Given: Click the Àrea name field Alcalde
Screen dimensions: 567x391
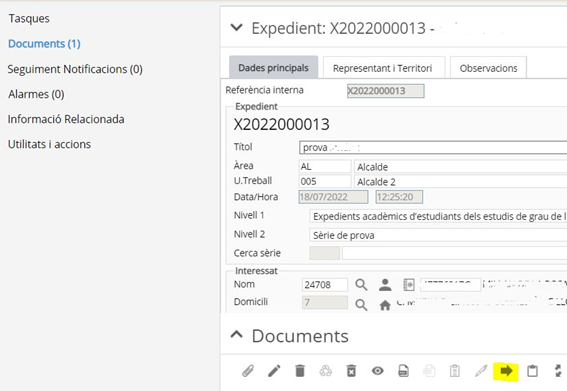Looking at the screenshot, I should click(x=460, y=167).
